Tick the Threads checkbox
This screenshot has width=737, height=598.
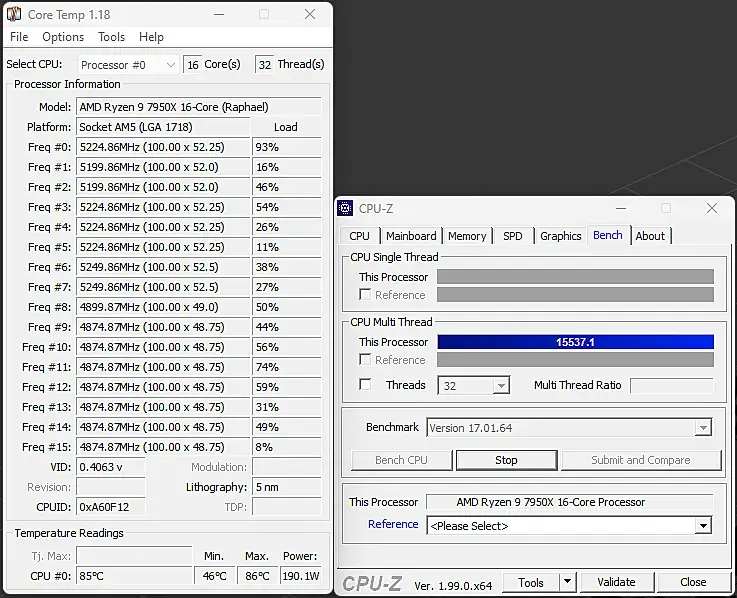365,385
